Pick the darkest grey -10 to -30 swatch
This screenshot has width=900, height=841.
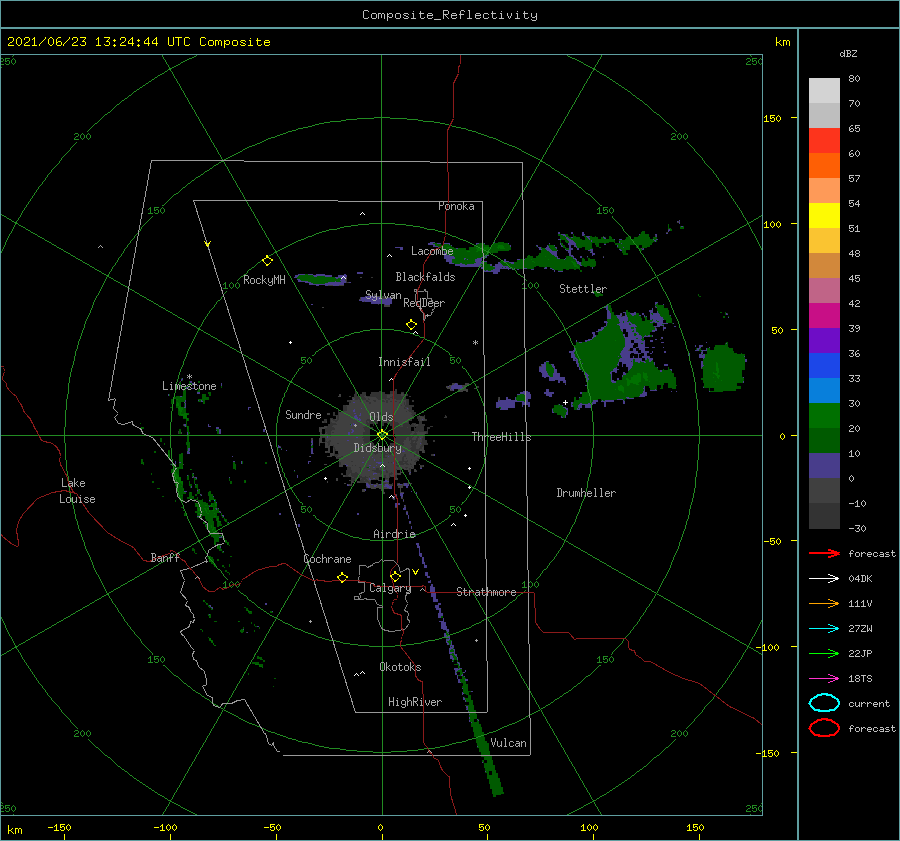824,516
